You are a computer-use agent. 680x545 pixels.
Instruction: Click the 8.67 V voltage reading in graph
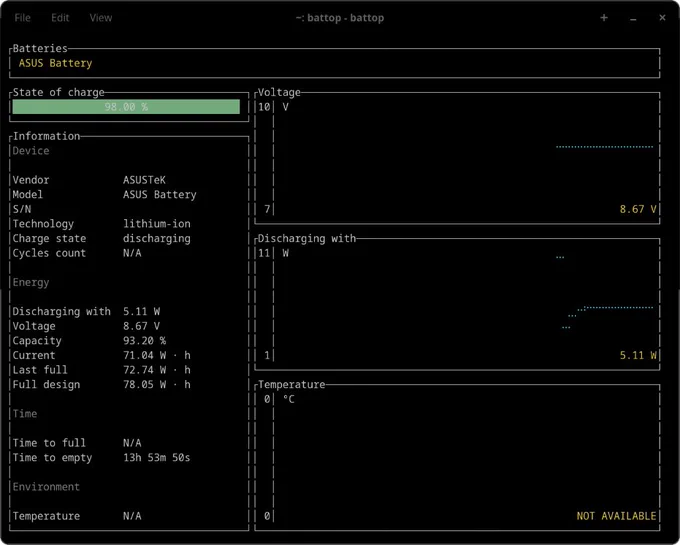[x=638, y=209]
